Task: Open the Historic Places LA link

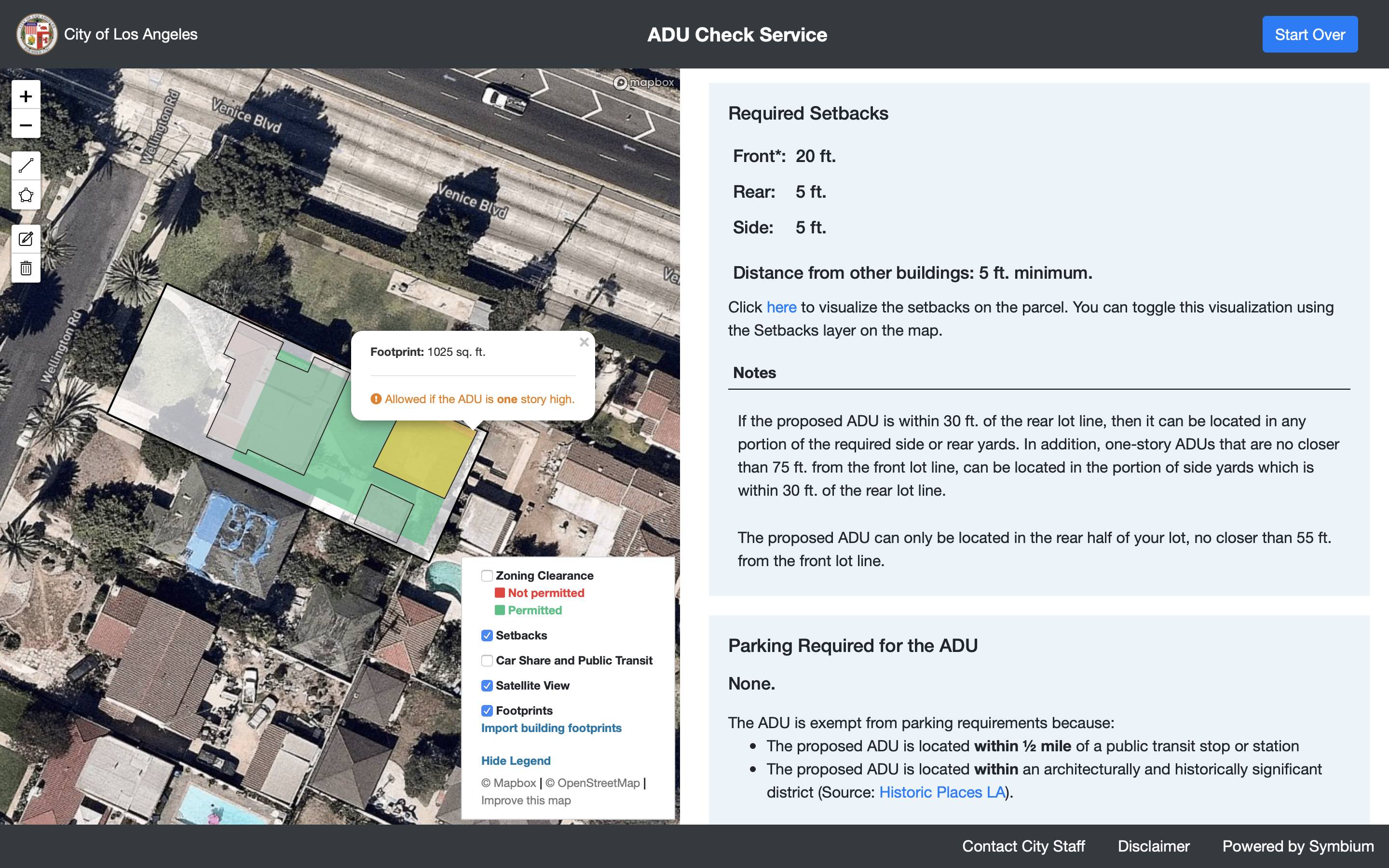Action: (942, 792)
